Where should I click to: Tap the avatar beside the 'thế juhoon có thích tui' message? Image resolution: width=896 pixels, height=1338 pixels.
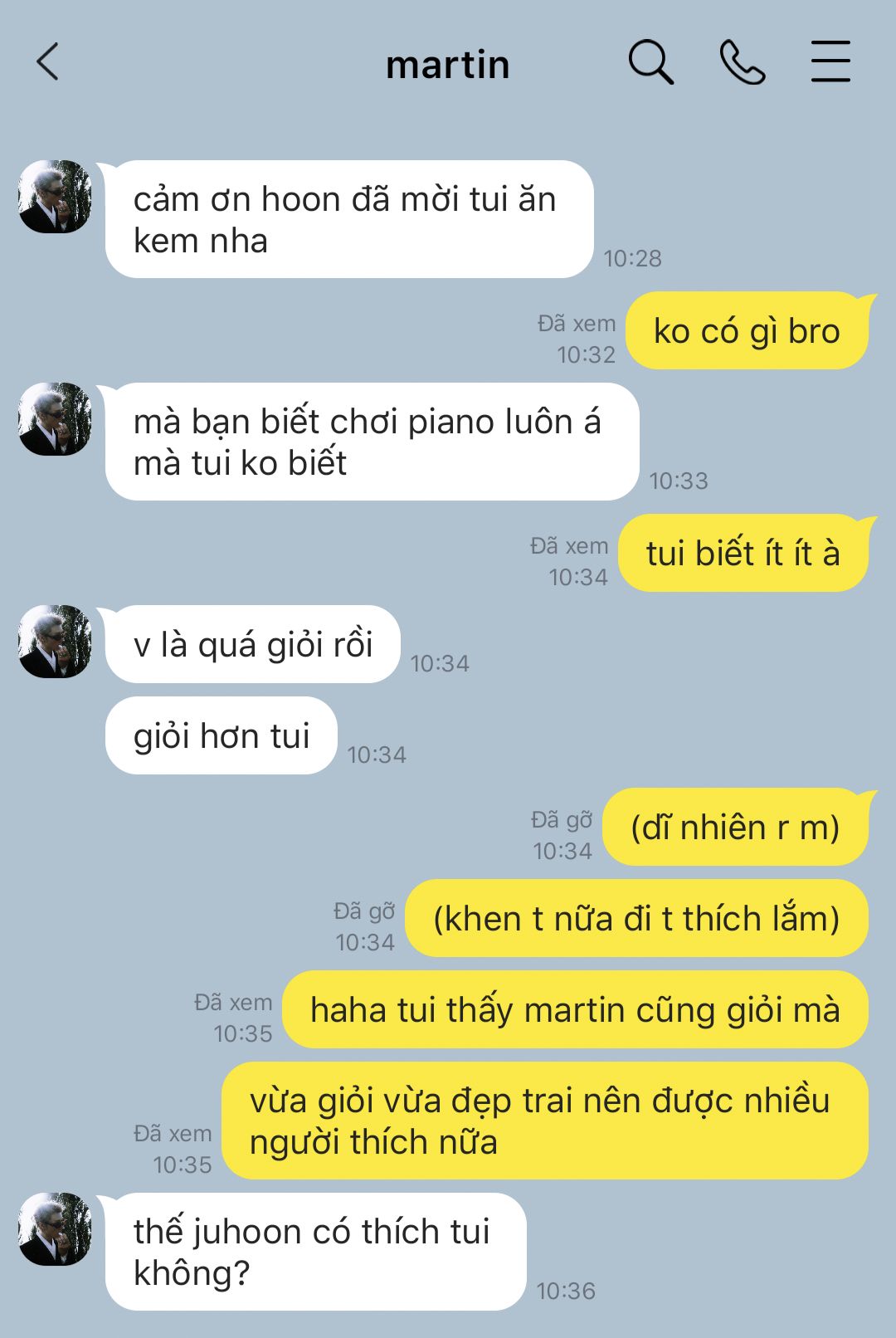[55, 1229]
